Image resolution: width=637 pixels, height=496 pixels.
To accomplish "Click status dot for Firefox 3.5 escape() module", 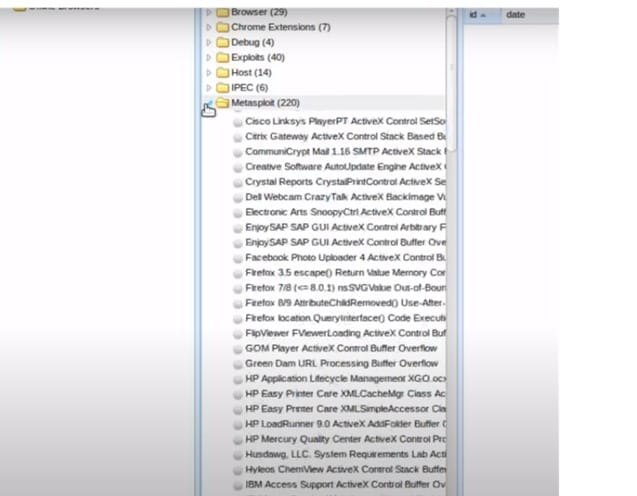I will pyautogui.click(x=238, y=273).
